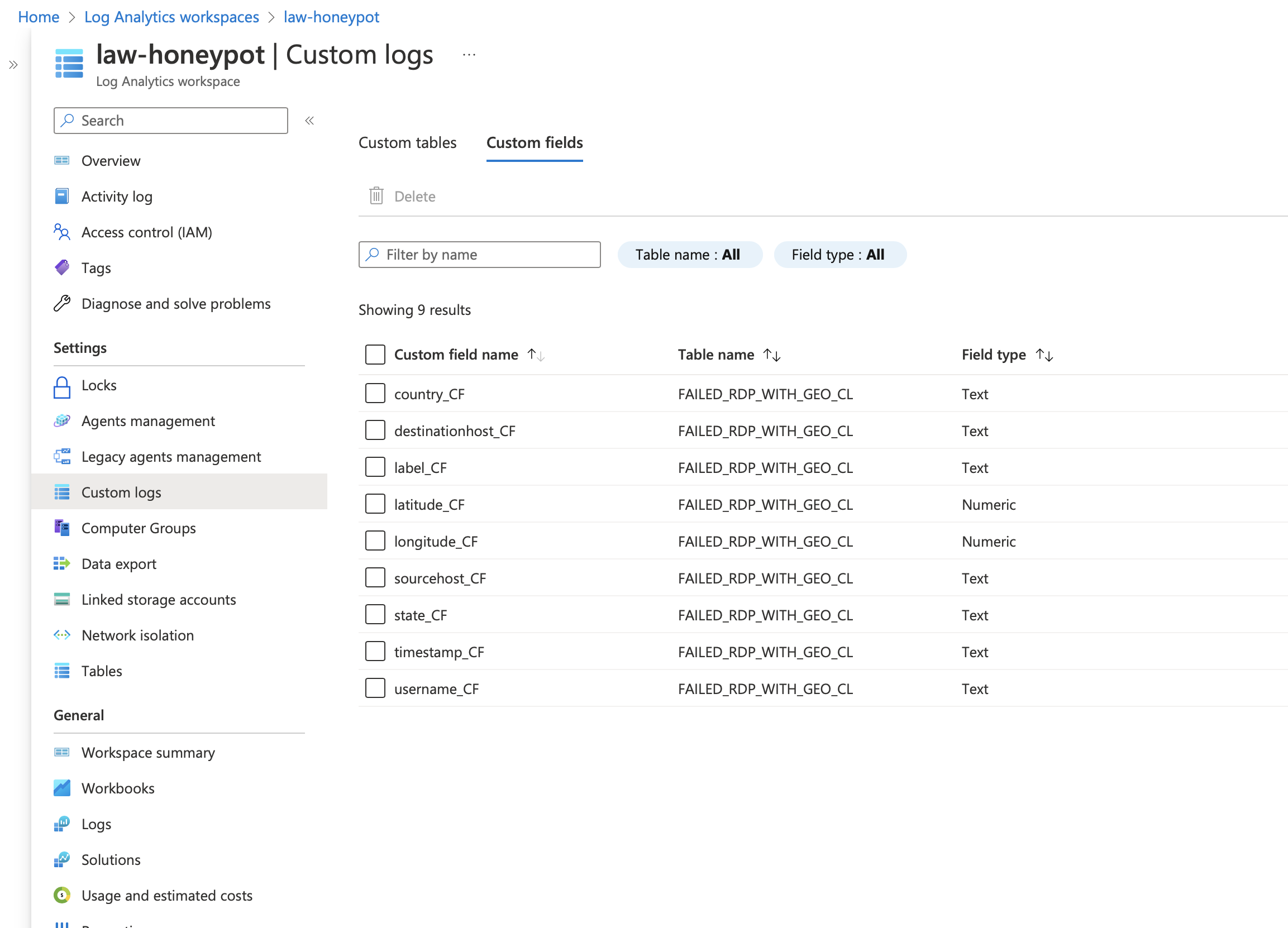Screen dimensions: 1288x928
Task: Click the Activity log icon
Action: 62,197
